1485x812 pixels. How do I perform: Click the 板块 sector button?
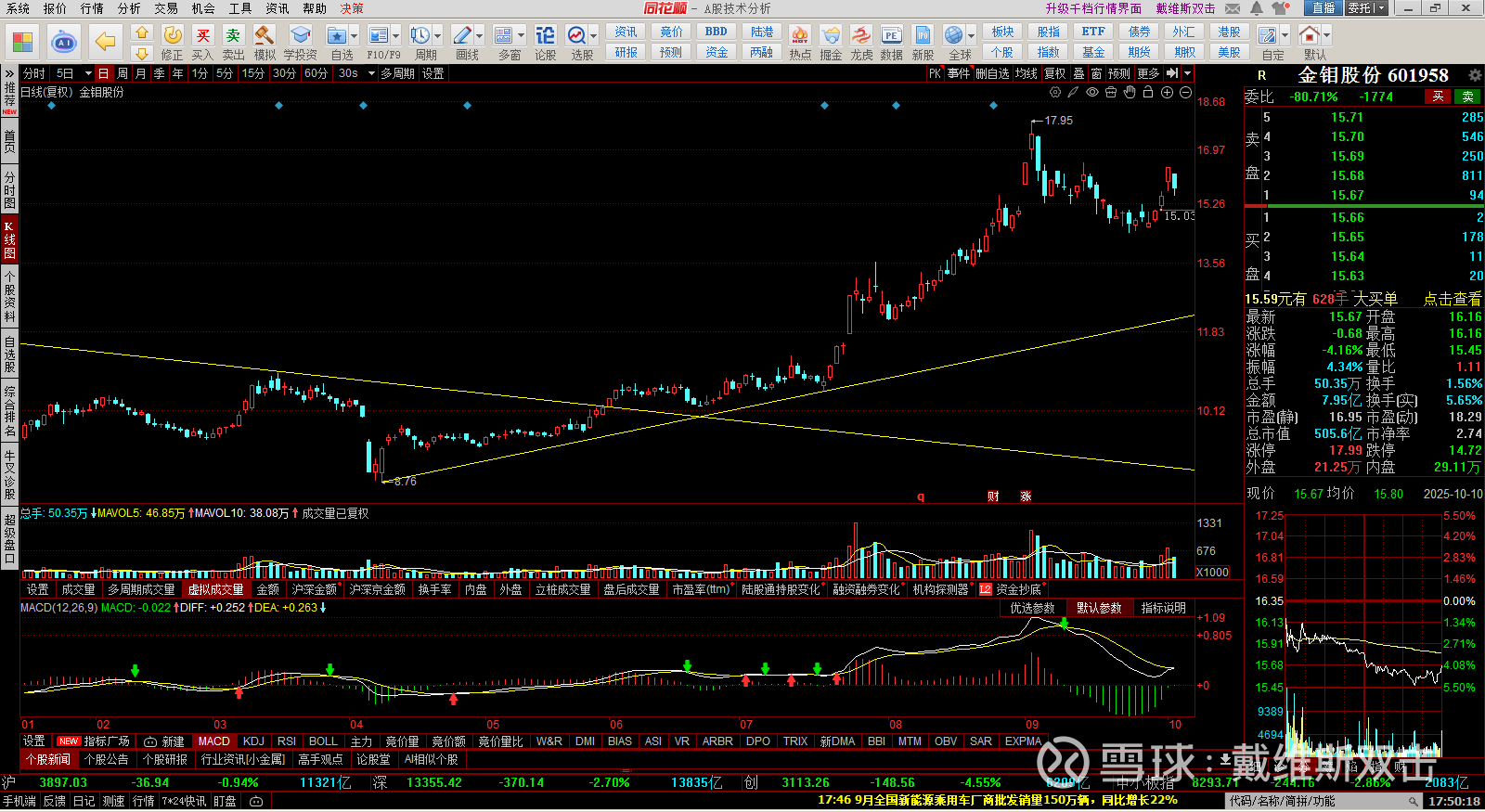tap(1002, 32)
